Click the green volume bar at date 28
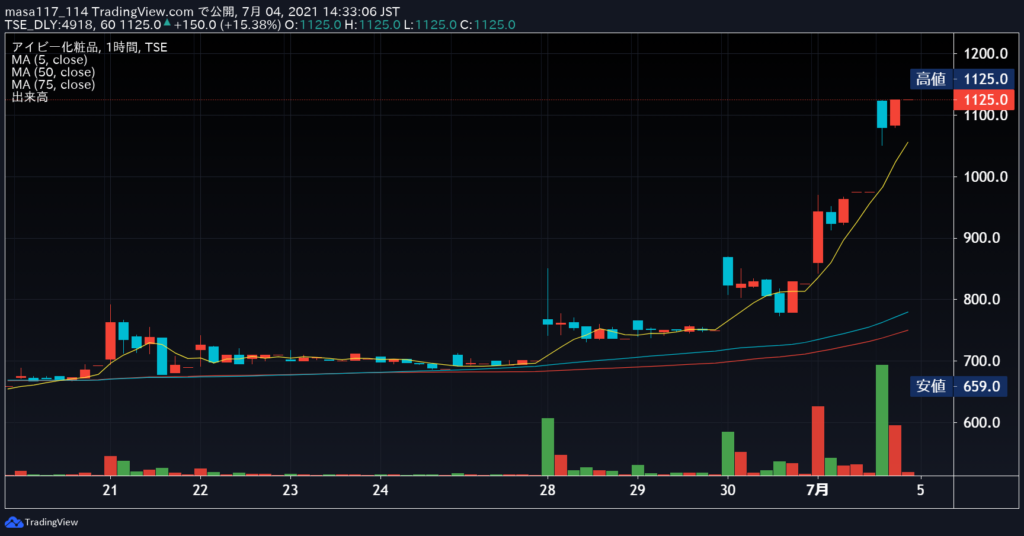The image size is (1024, 536). (548, 447)
